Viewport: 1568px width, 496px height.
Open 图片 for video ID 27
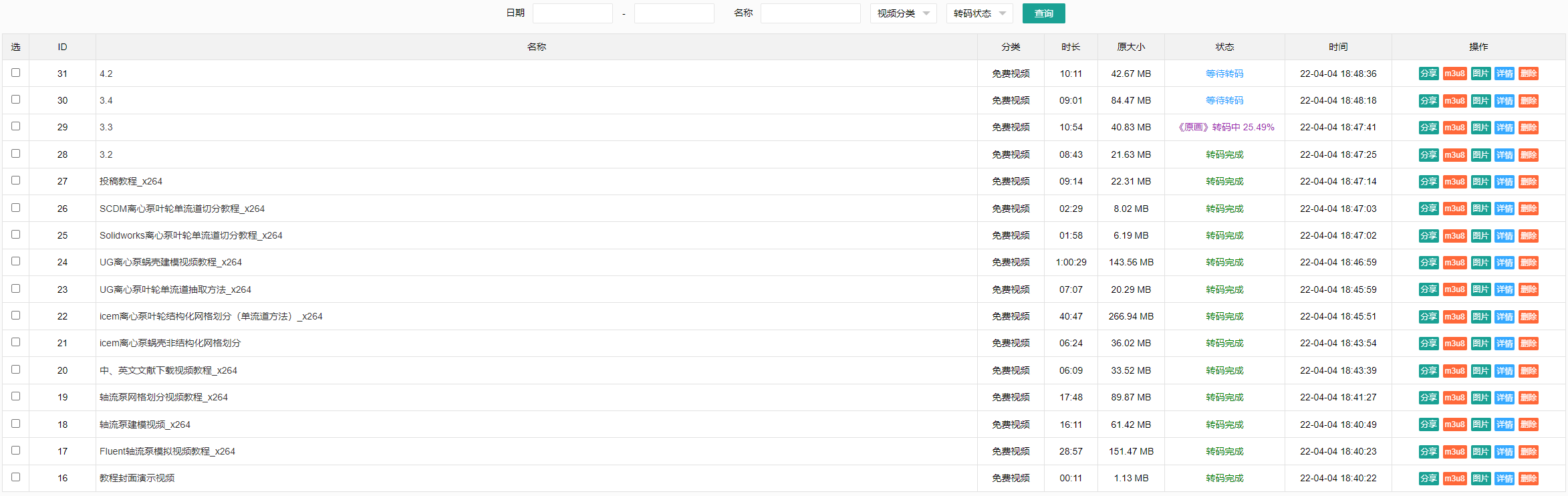pyautogui.click(x=1480, y=182)
